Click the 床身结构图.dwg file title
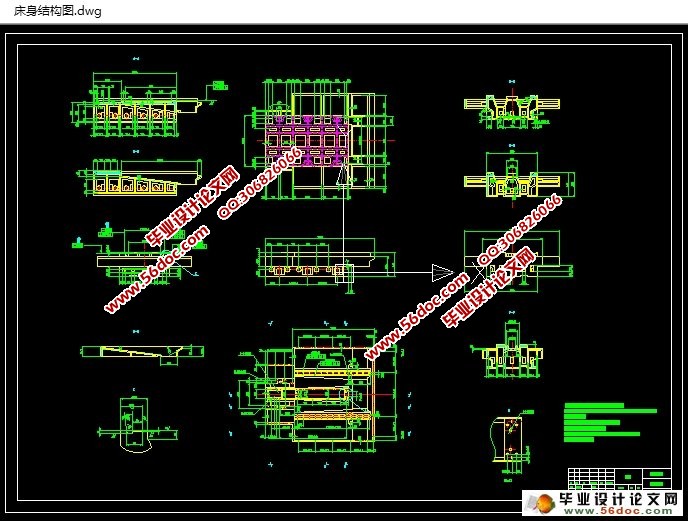 coord(52,10)
